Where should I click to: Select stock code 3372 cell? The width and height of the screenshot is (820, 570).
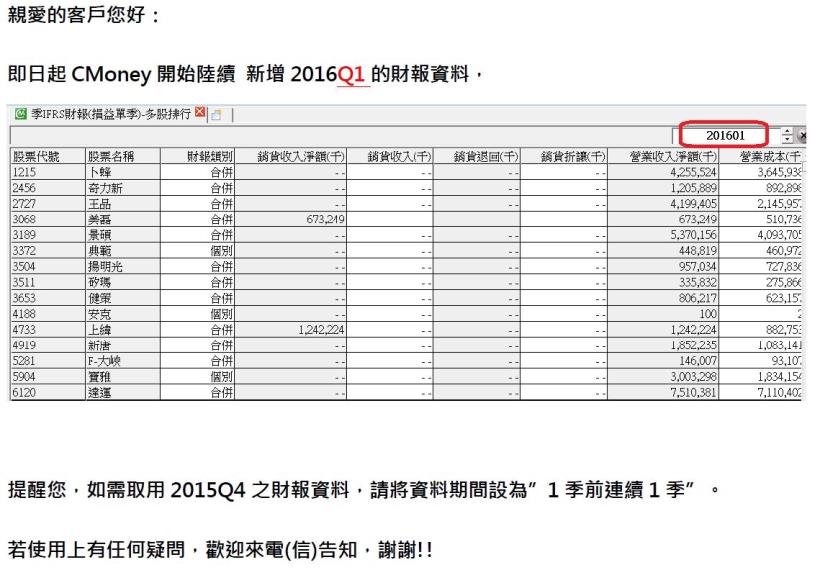[x=48, y=250]
